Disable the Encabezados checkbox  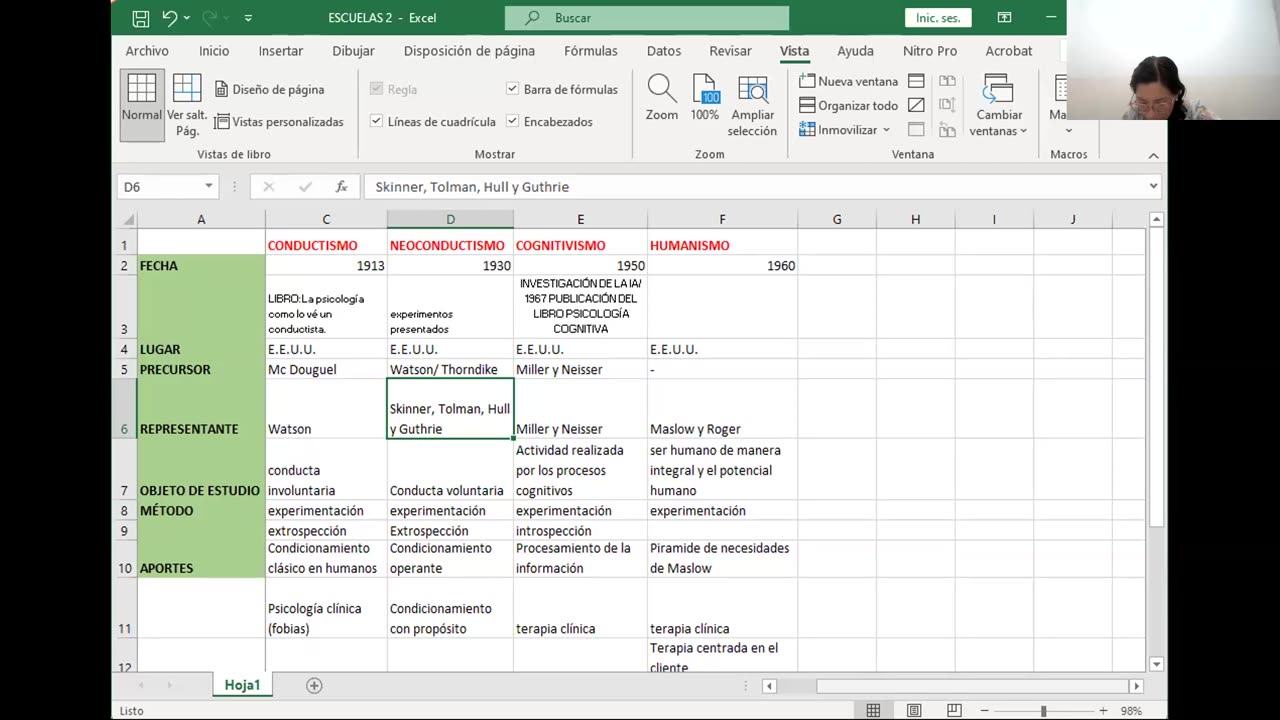point(513,121)
